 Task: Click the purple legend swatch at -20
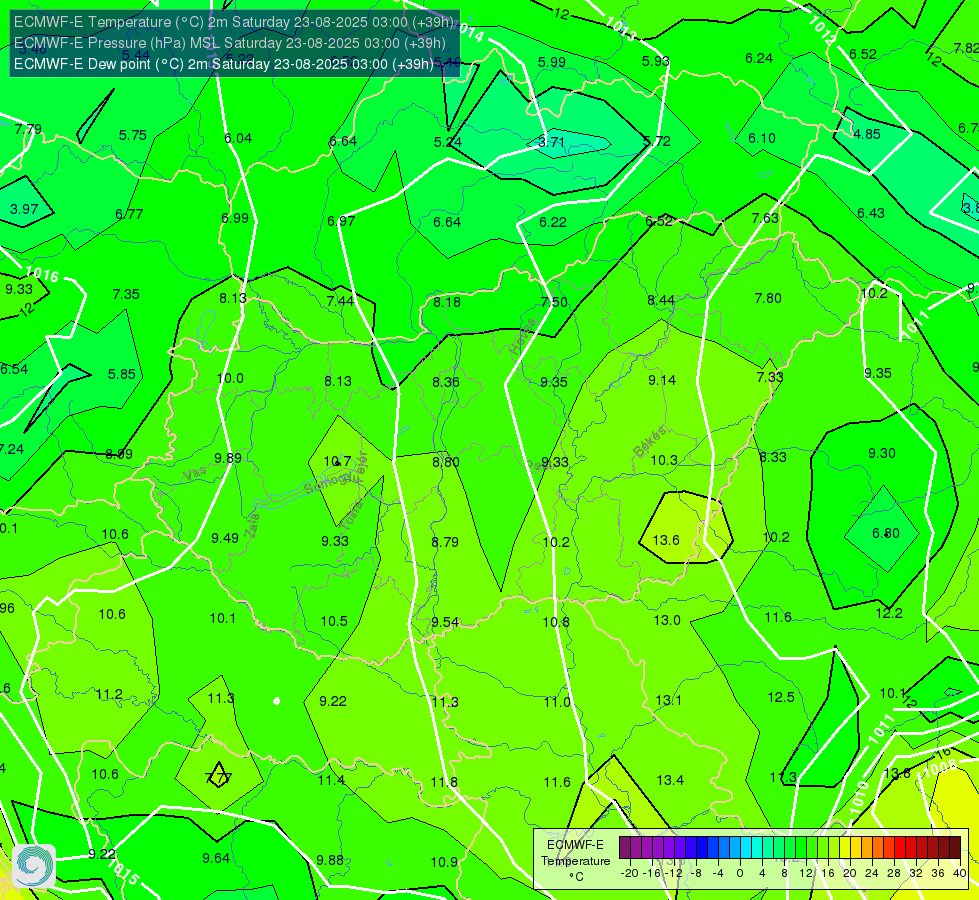625,848
